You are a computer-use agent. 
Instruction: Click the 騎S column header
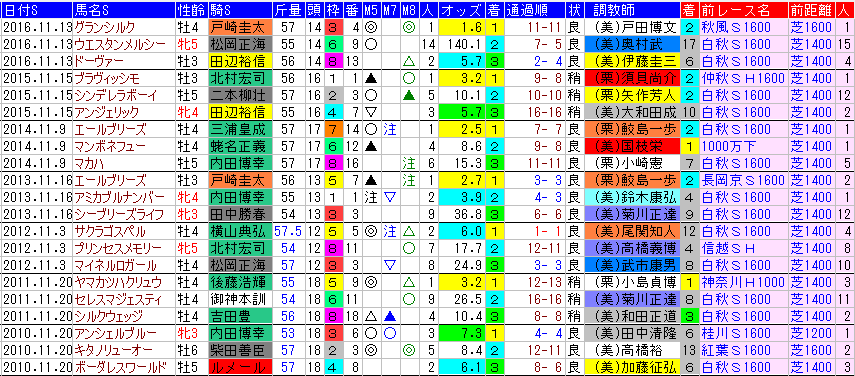tap(239, 10)
